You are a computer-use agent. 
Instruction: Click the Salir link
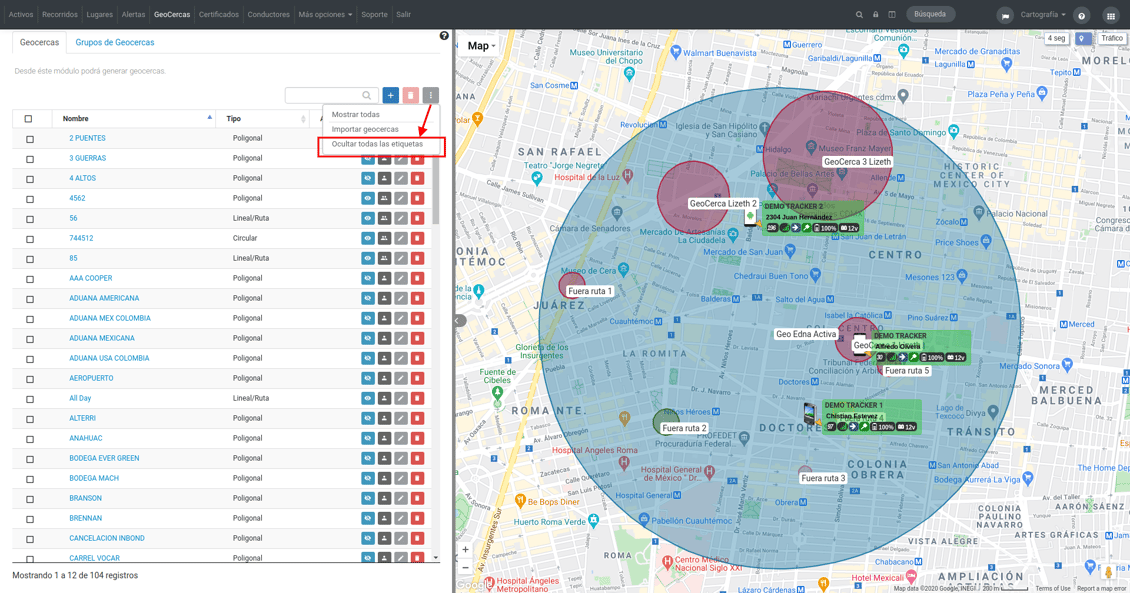(x=404, y=14)
